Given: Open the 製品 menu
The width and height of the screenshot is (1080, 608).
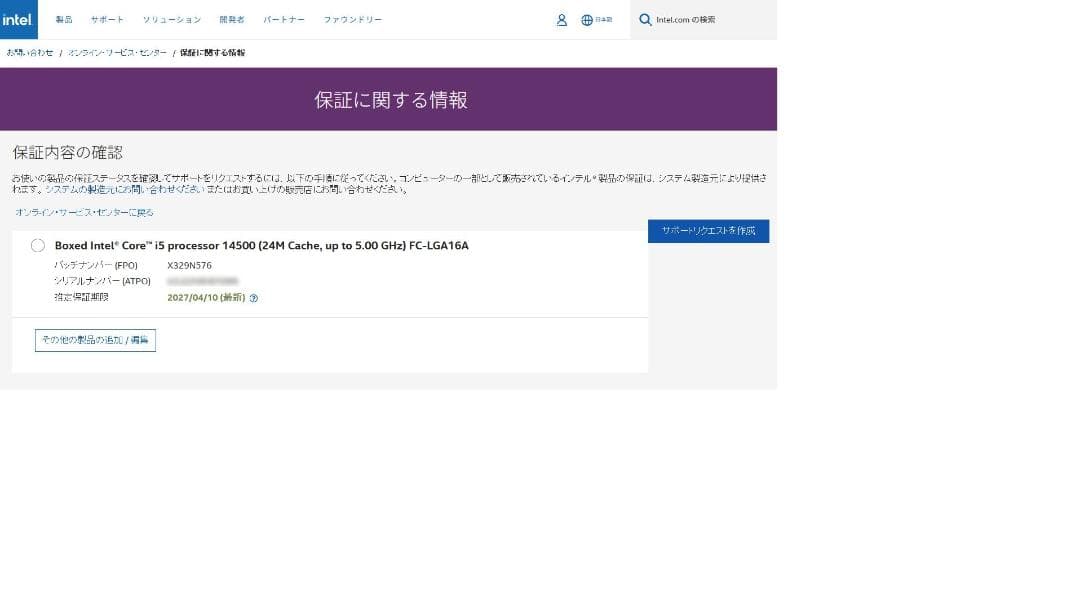Looking at the screenshot, I should coord(64,20).
